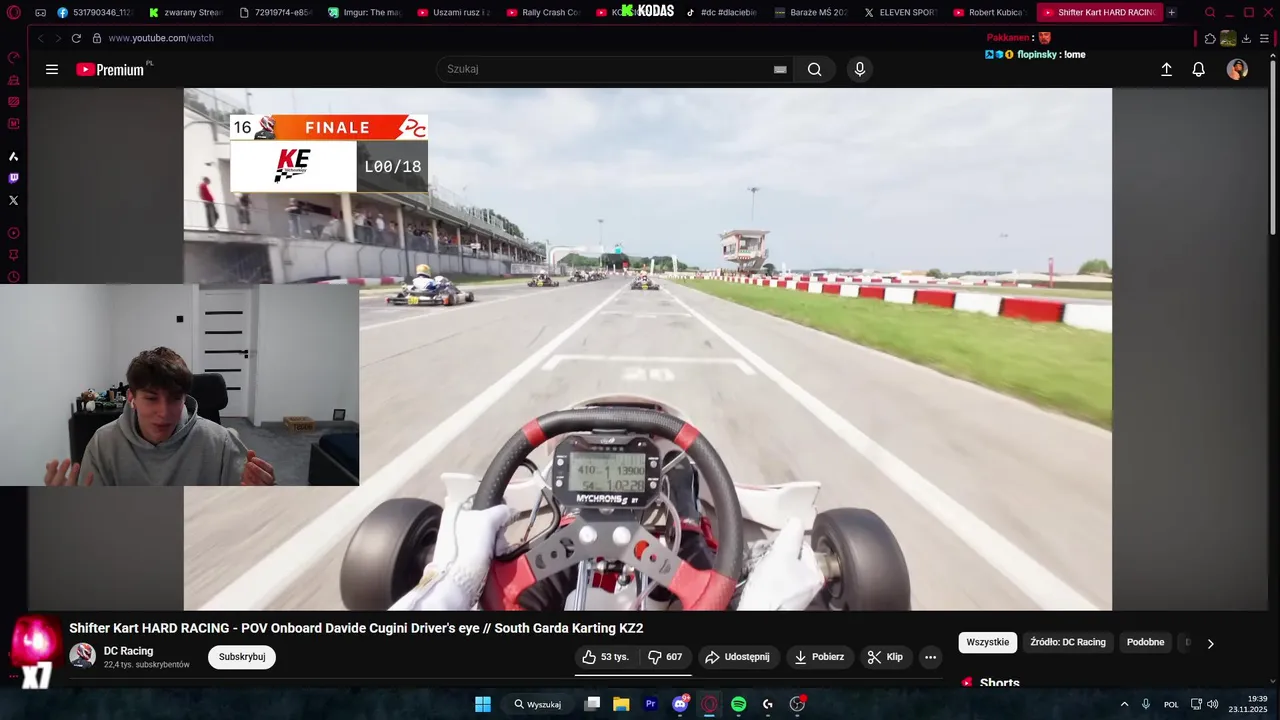Open the on-screen keyboard in search box
This screenshot has height=720, width=1280.
pyautogui.click(x=780, y=69)
